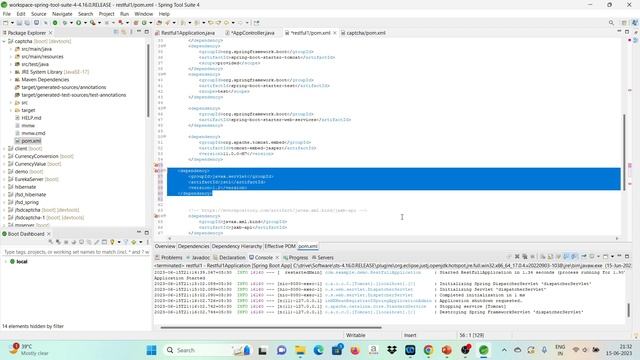Maximize the Package Explorer panel
Screen dimensions: 640x360
click(147, 32)
